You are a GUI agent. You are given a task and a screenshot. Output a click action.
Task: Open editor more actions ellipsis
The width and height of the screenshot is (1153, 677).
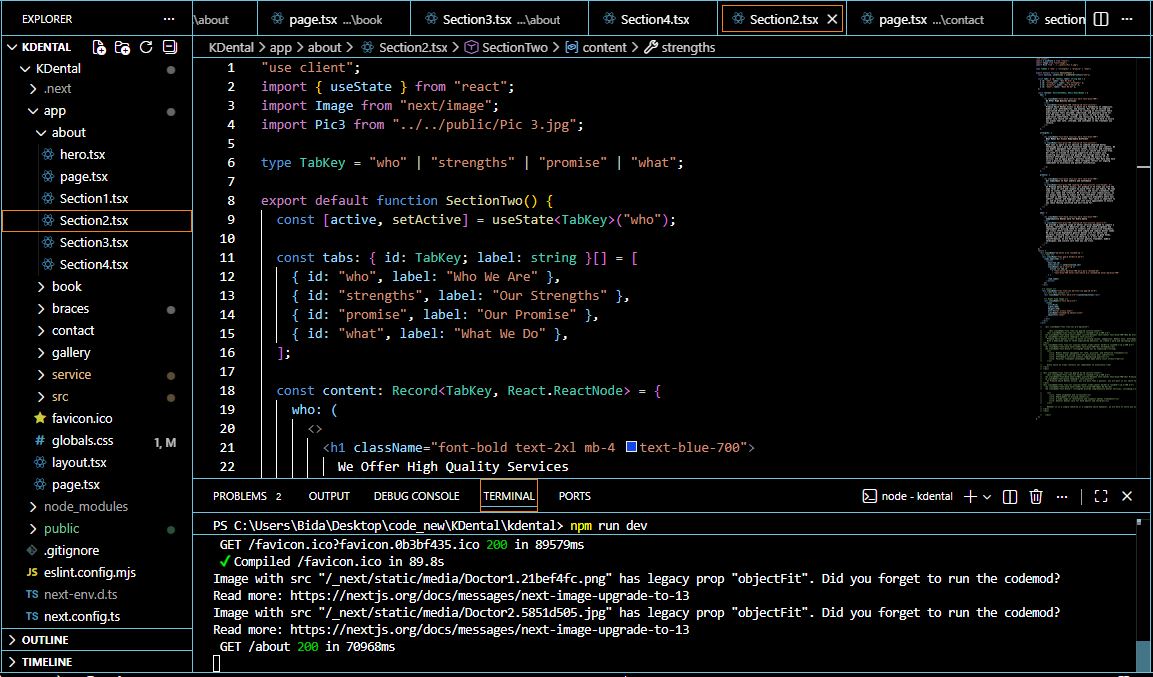tap(1127, 19)
